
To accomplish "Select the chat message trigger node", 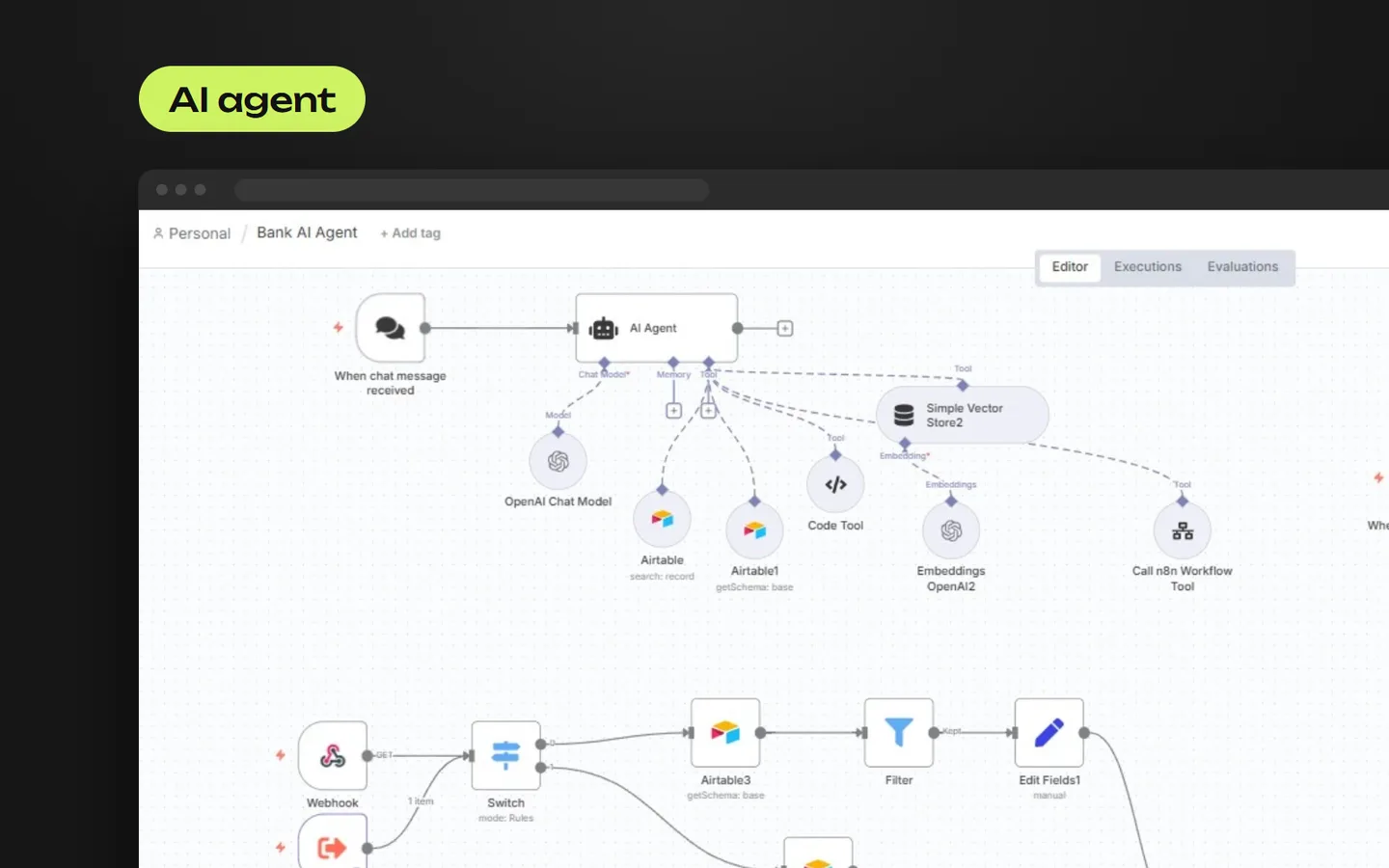I will pos(390,328).
